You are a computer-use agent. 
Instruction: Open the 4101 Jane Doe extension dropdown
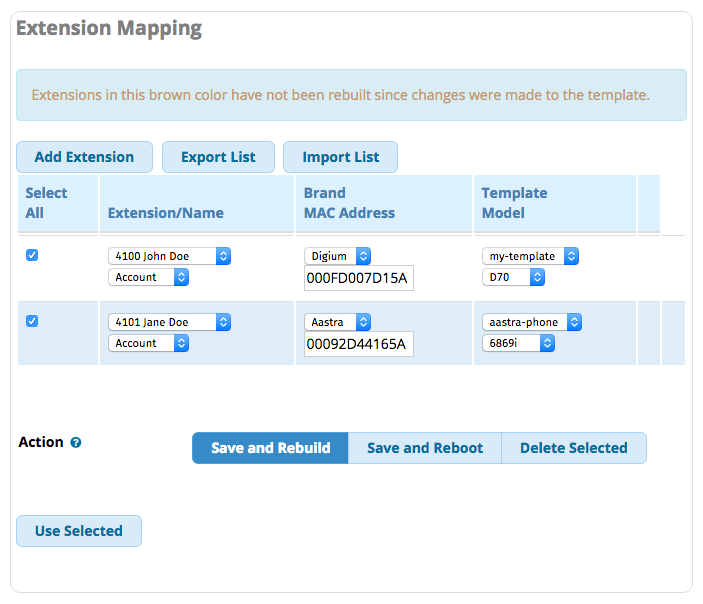169,322
